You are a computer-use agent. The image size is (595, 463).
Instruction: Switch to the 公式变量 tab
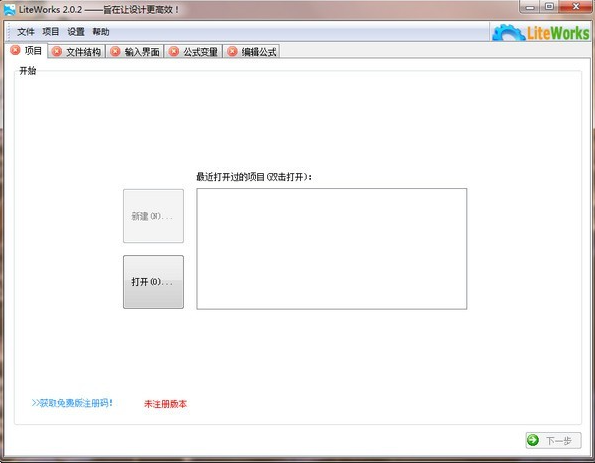(x=194, y=52)
